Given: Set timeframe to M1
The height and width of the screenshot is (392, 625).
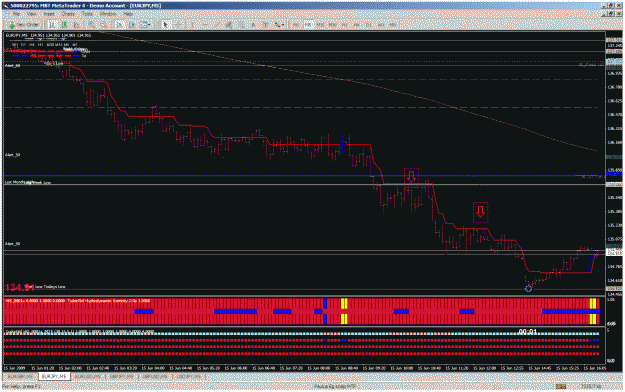Looking at the screenshot, I should [296, 25].
